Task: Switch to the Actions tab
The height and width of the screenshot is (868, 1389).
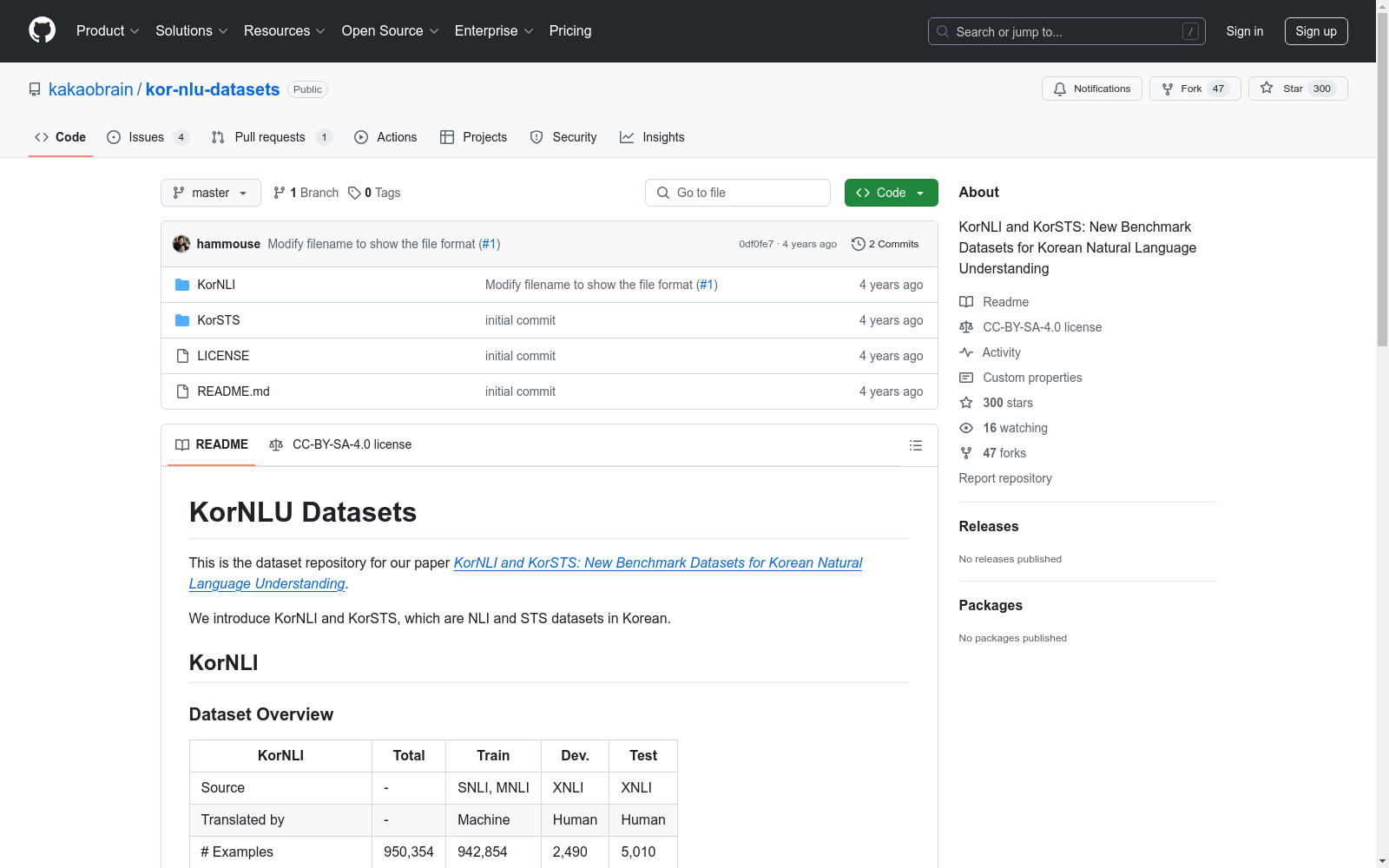Action: pyautogui.click(x=385, y=137)
